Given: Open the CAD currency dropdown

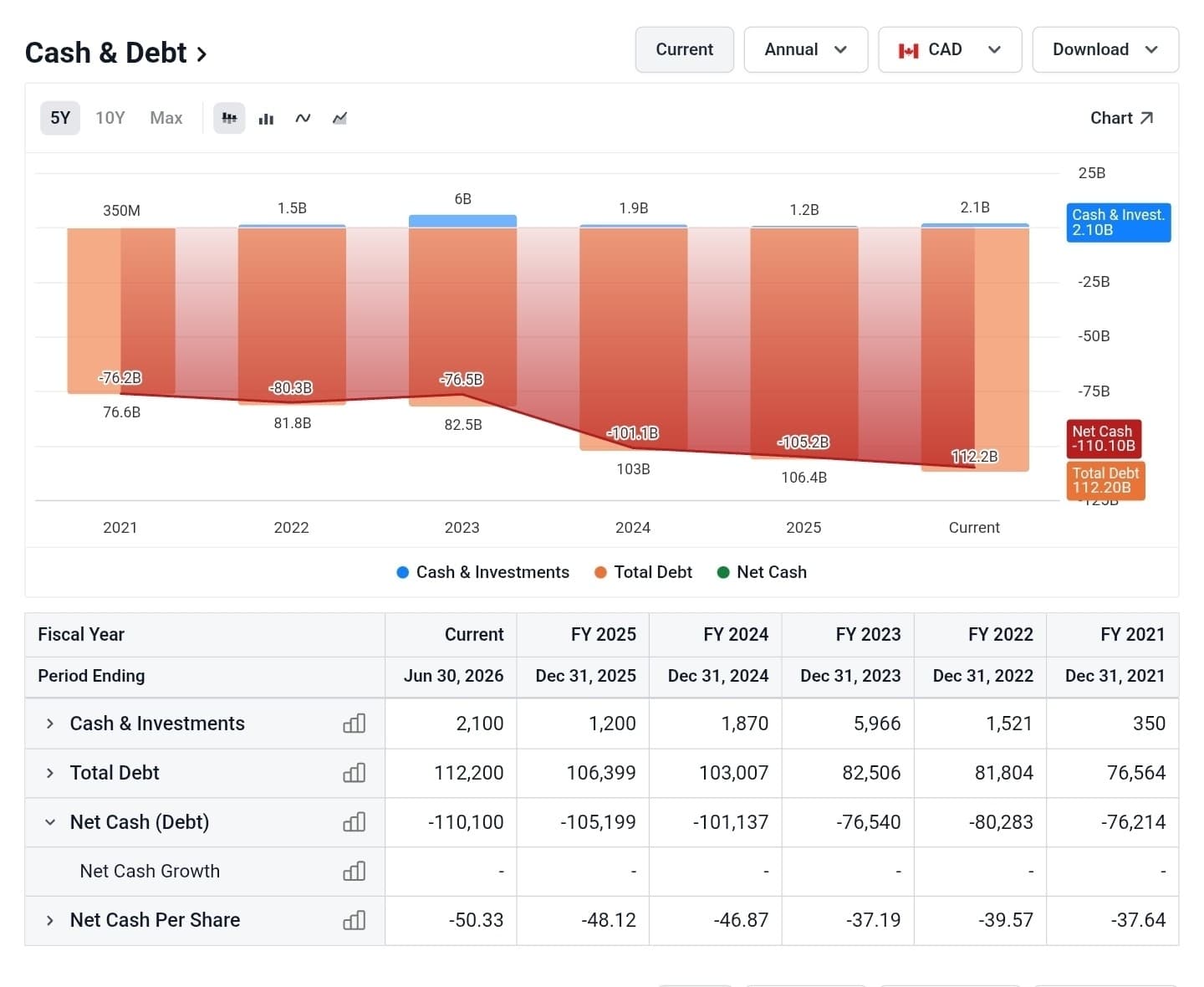Looking at the screenshot, I should pos(950,49).
